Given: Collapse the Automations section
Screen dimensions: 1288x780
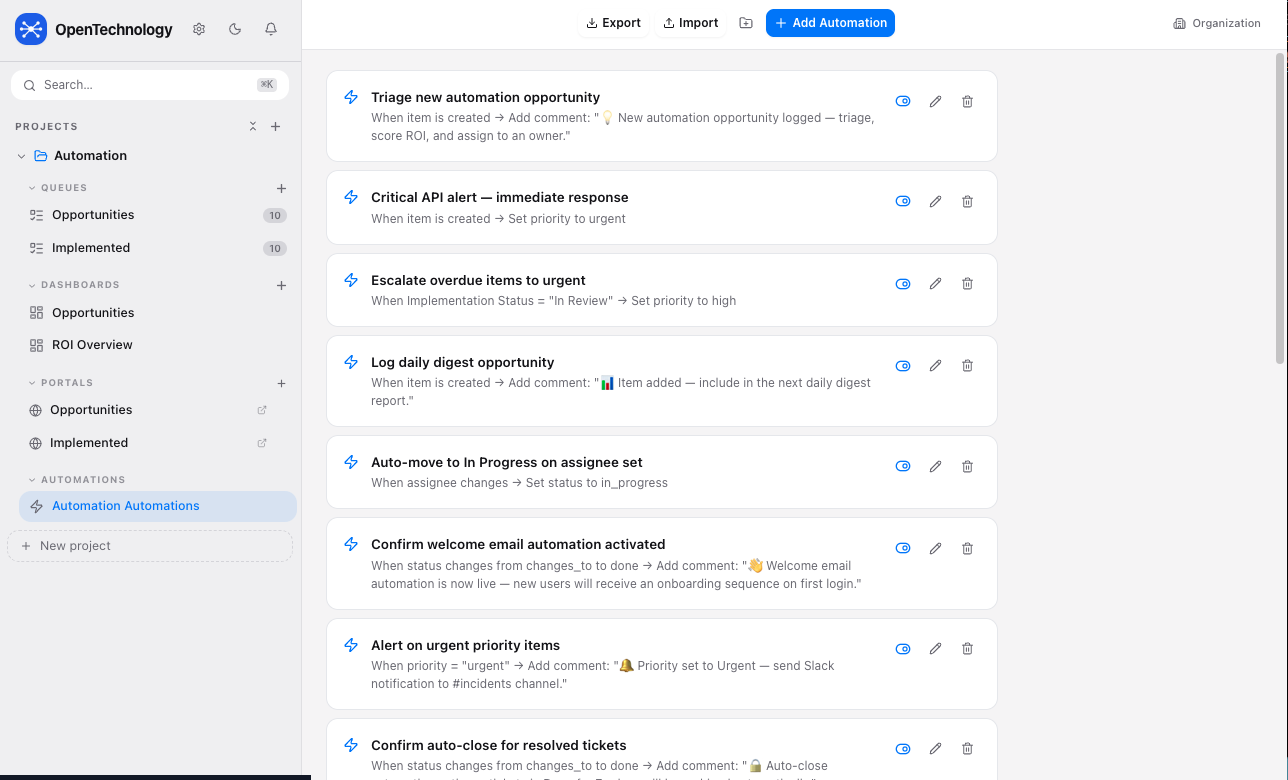Looking at the screenshot, I should (32, 480).
